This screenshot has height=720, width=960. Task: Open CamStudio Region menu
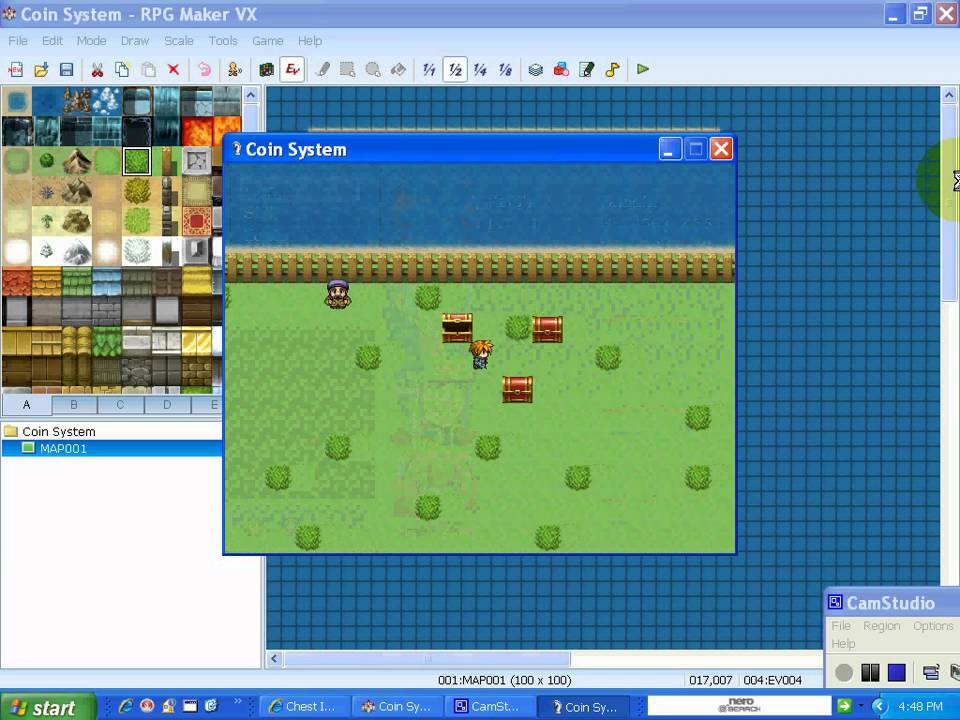tap(882, 626)
